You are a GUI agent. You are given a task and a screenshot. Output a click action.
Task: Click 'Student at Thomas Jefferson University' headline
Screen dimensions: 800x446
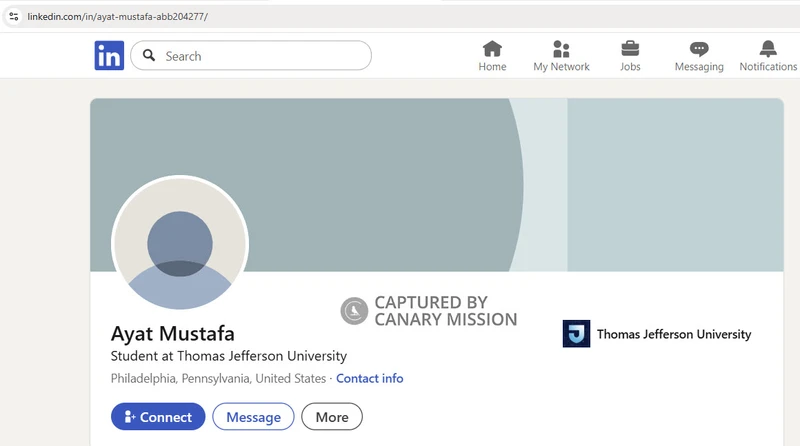tap(229, 356)
